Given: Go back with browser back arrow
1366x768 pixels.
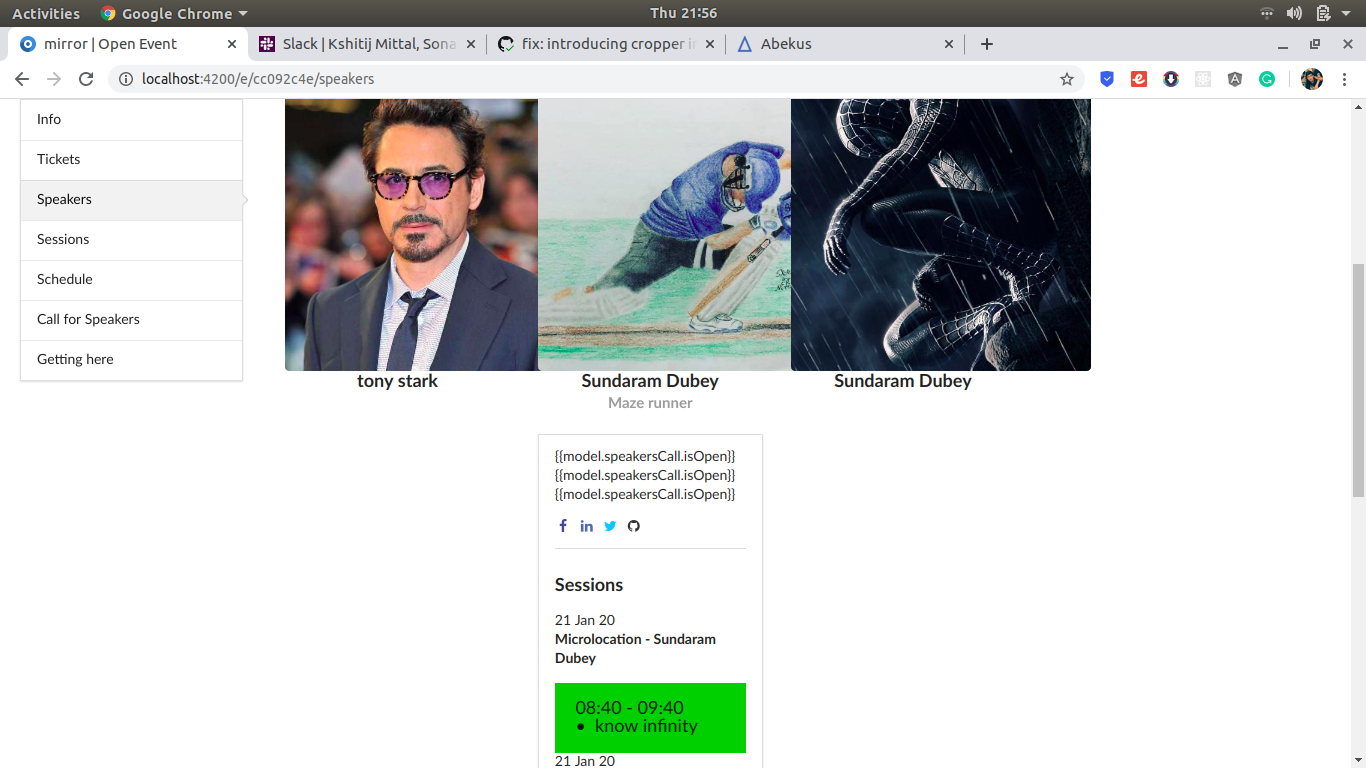Looking at the screenshot, I should [22, 79].
